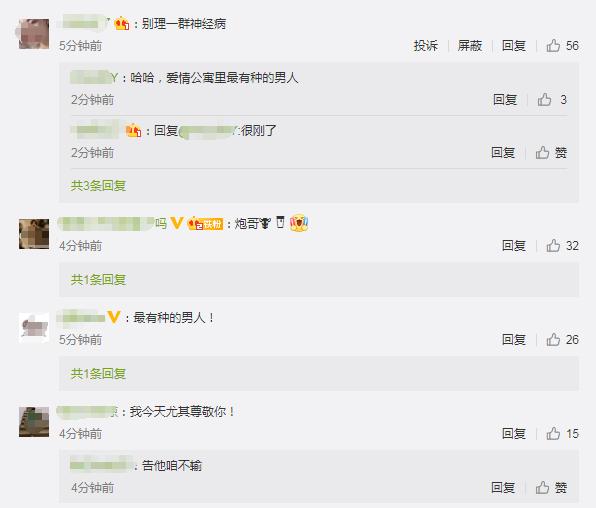This screenshot has height=508, width=596.
Task: Reply to '哈哈，爱情公寓里最有种的男人'
Action: [505, 100]
